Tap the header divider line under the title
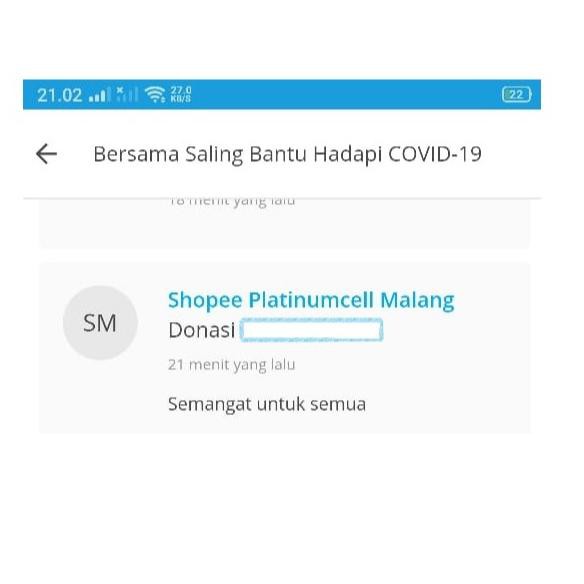 282,199
